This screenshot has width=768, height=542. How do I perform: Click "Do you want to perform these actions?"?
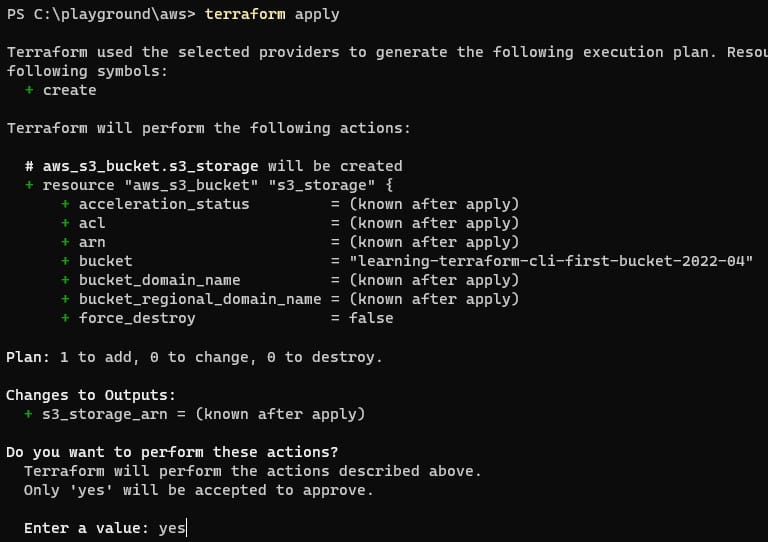tap(172, 452)
